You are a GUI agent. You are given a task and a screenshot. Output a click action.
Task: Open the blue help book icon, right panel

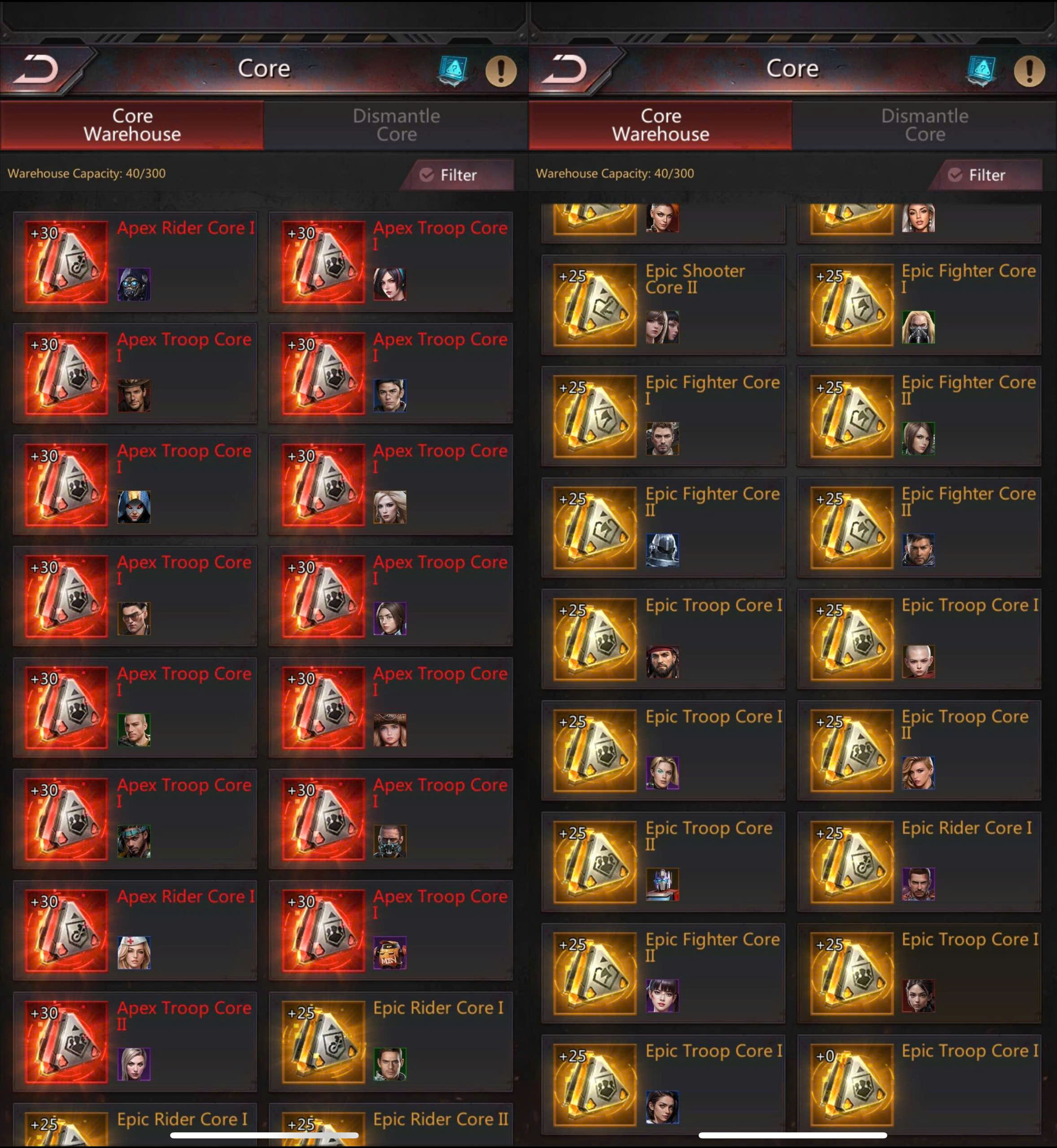[982, 71]
